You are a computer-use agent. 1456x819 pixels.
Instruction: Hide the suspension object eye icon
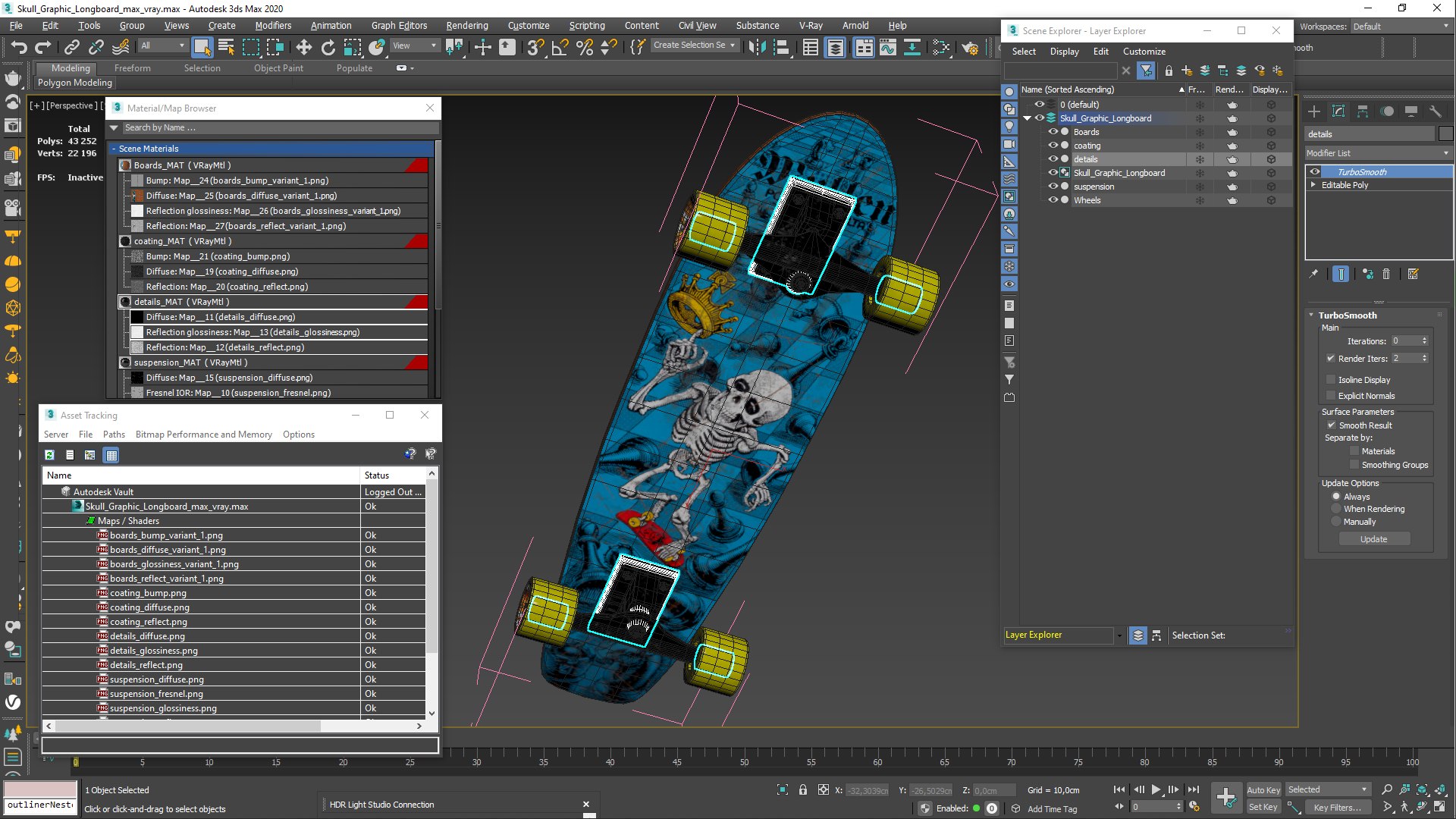tap(1053, 187)
